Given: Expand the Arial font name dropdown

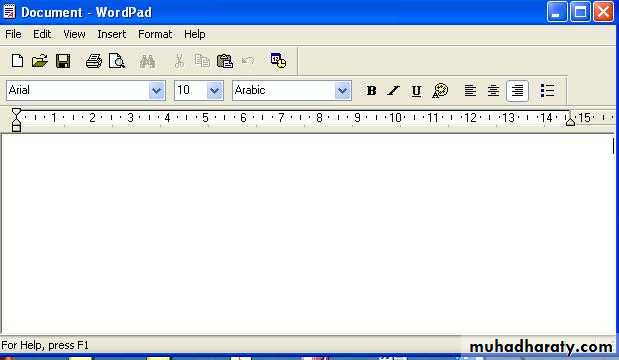Looking at the screenshot, I should (x=156, y=91).
